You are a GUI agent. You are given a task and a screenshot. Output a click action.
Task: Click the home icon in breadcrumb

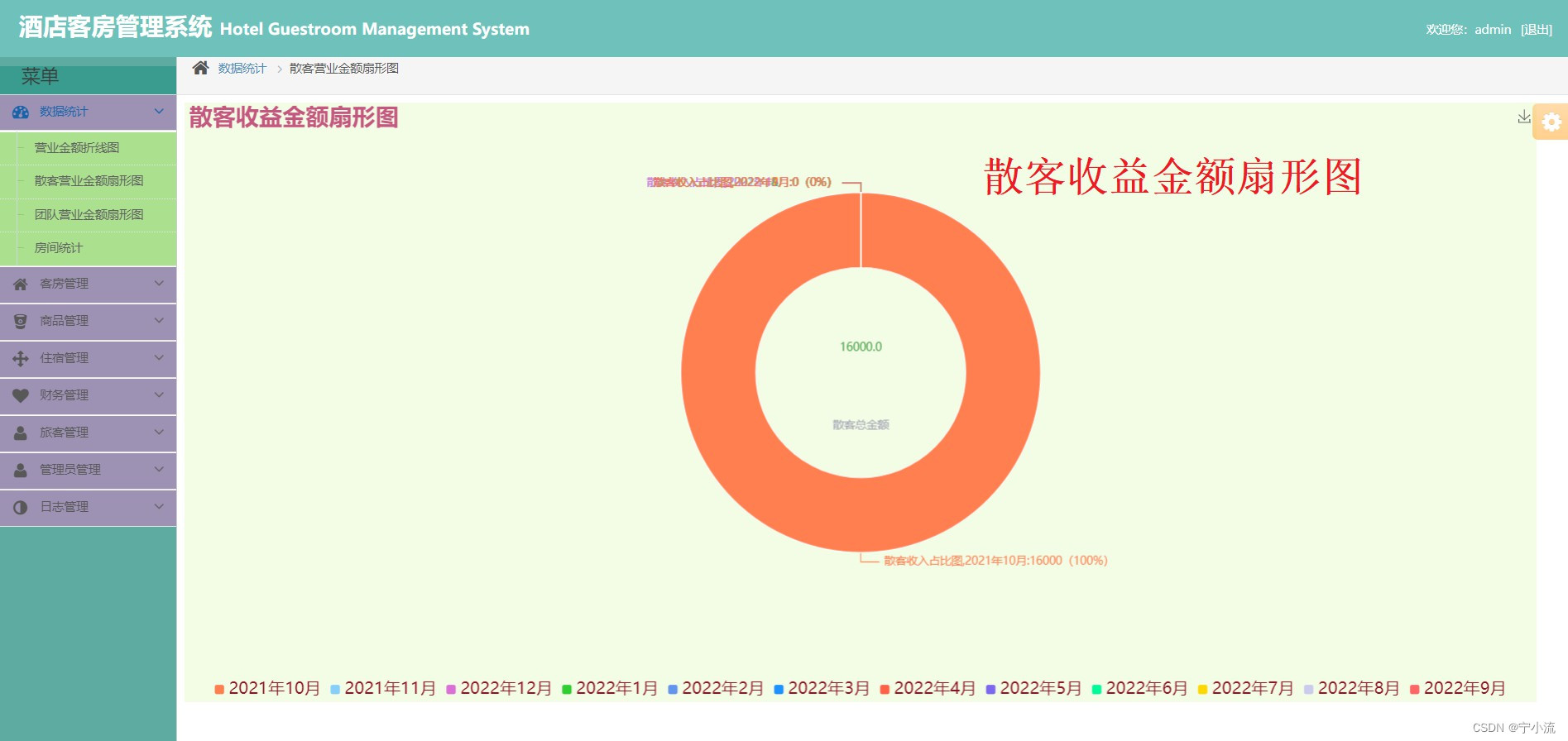pos(200,68)
